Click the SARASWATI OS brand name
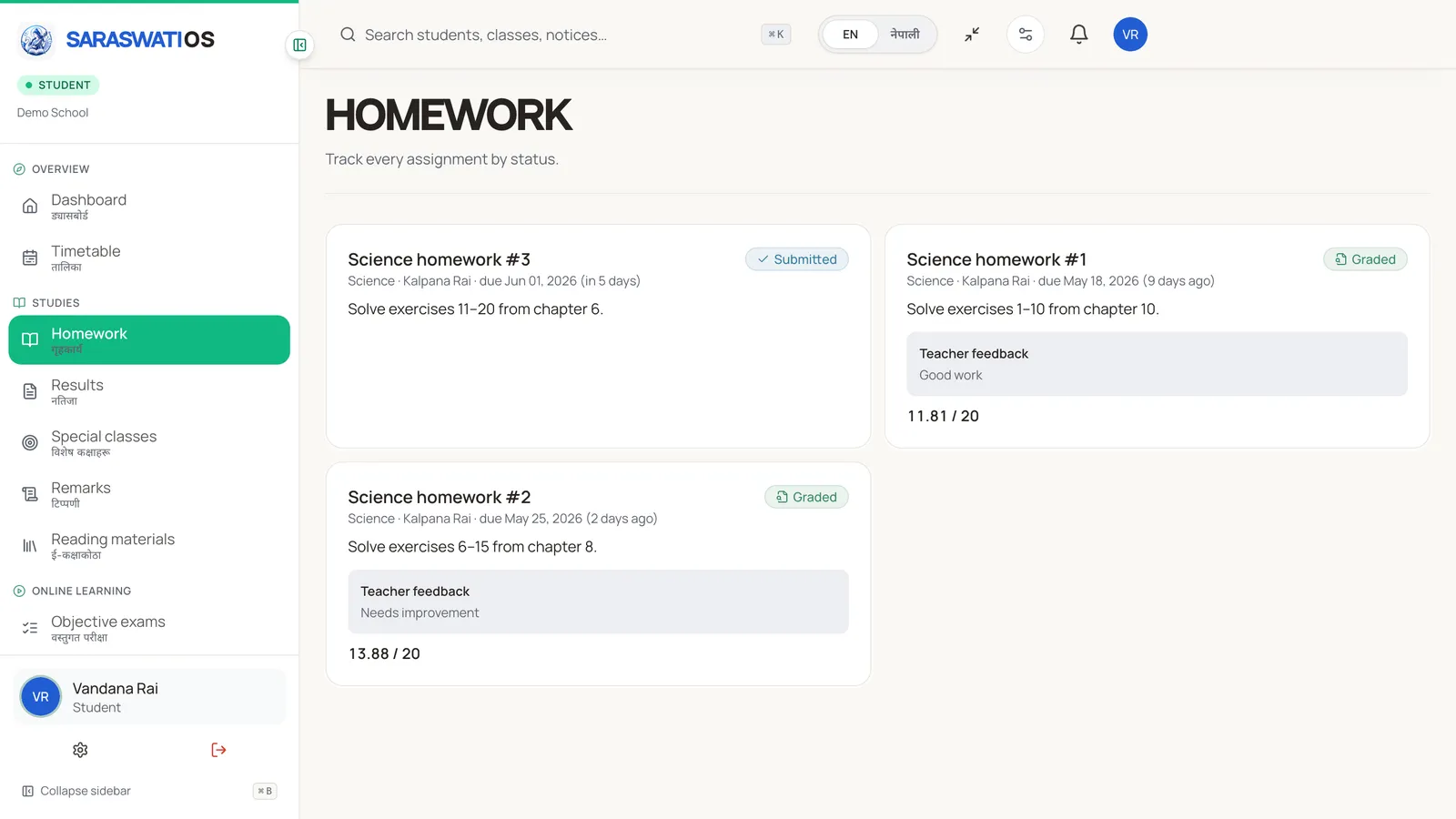Image resolution: width=1456 pixels, height=819 pixels. click(140, 40)
